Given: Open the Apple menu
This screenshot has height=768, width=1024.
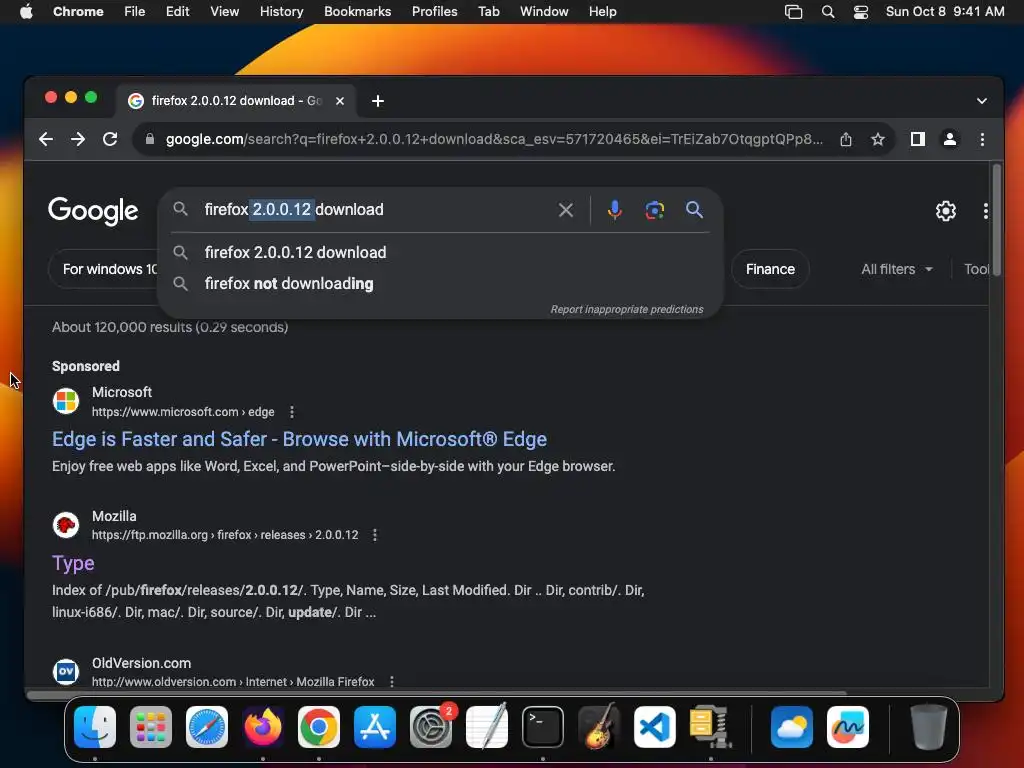Looking at the screenshot, I should [26, 12].
